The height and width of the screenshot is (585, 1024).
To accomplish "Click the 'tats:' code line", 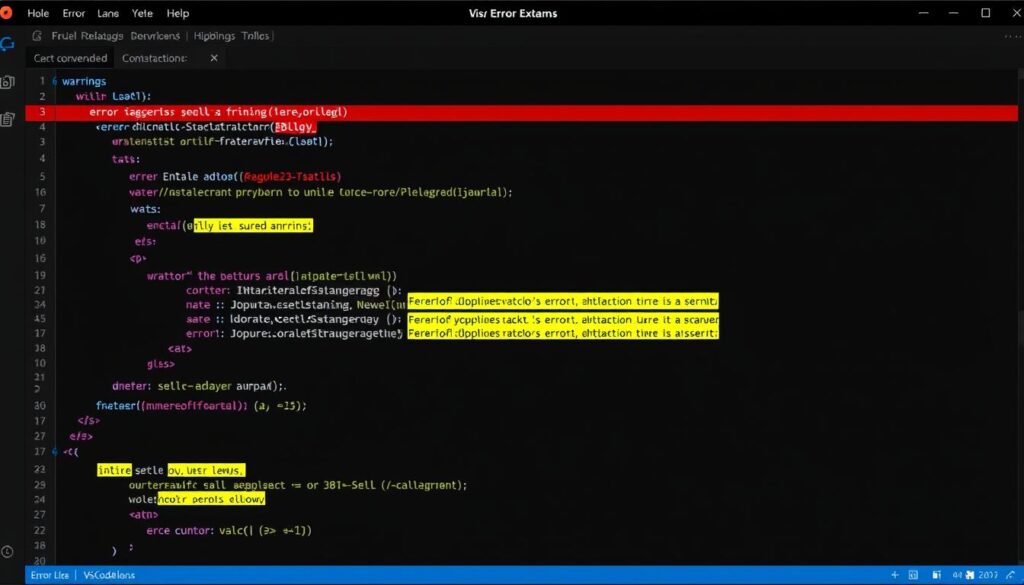I will click(x=125, y=159).
